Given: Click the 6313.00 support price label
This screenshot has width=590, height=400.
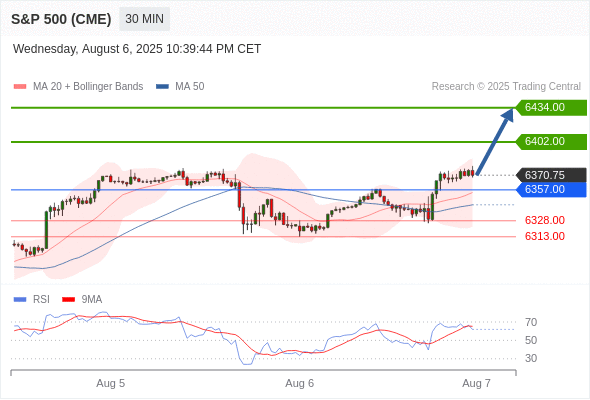Looking at the screenshot, I should pyautogui.click(x=545, y=236).
